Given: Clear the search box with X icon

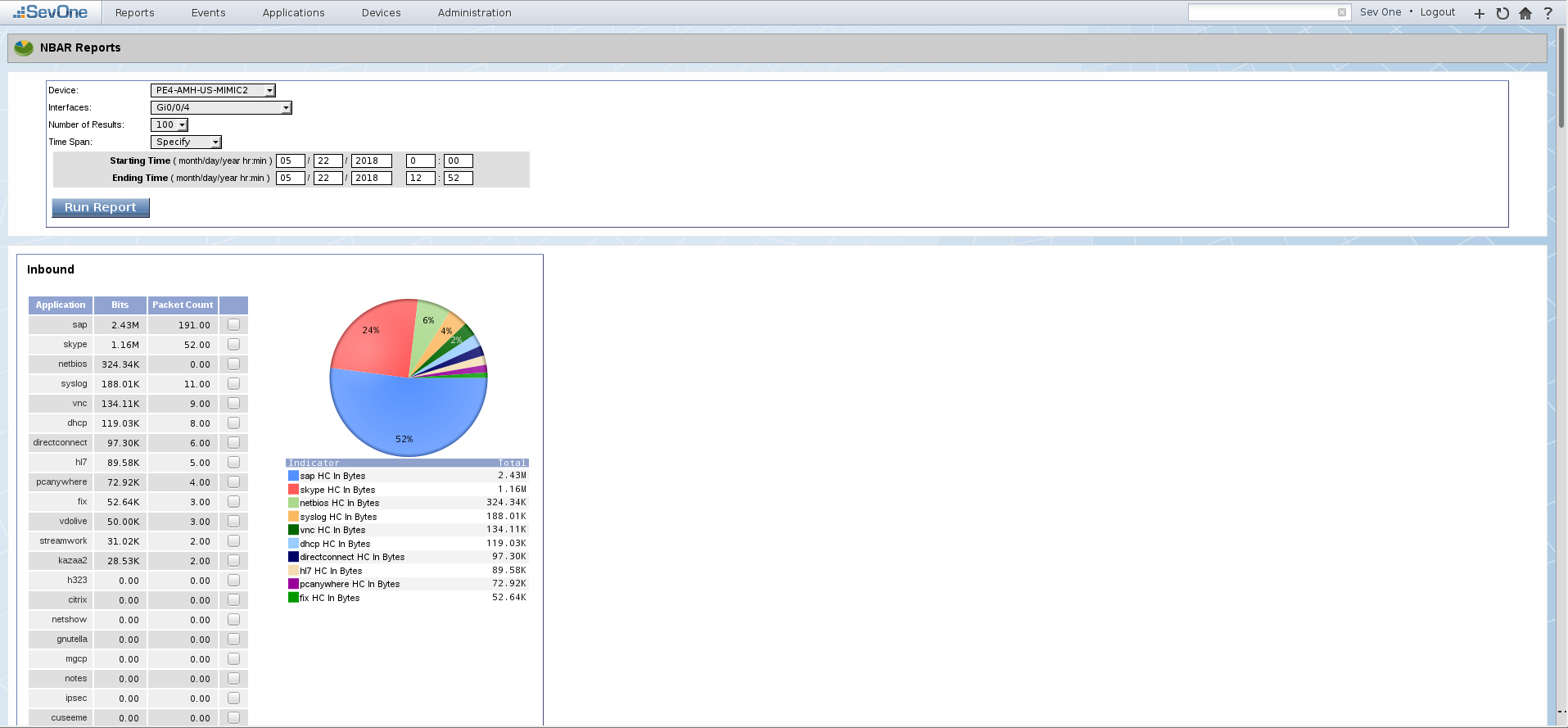Looking at the screenshot, I should point(1341,12).
